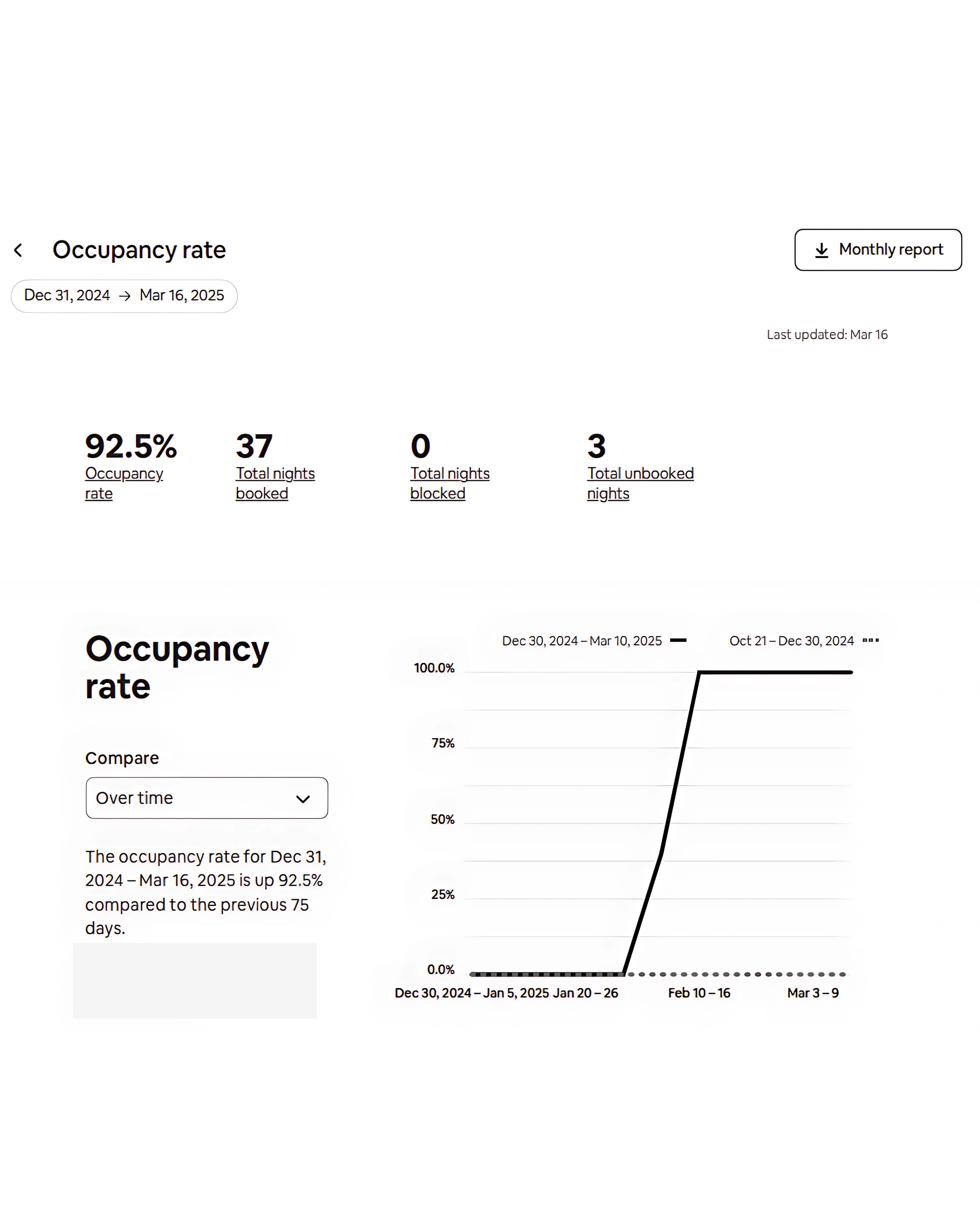Click the Oct 21 – Dec 30, 2024 legend label
Viewport: 980px width, 1225px height.
click(x=791, y=641)
